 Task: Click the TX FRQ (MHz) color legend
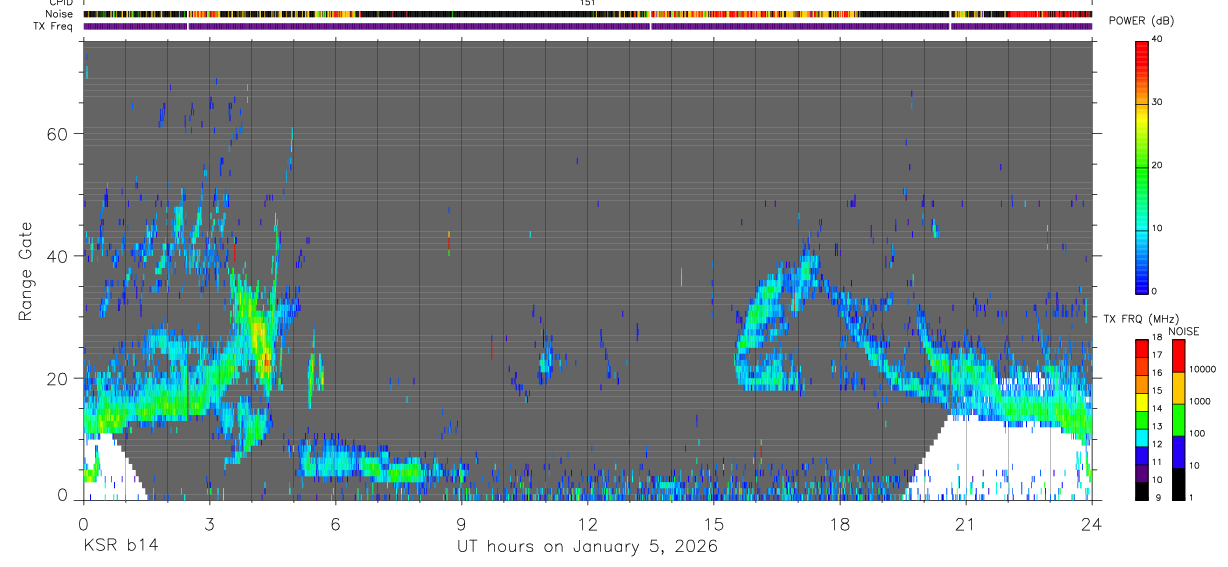click(x=1142, y=420)
